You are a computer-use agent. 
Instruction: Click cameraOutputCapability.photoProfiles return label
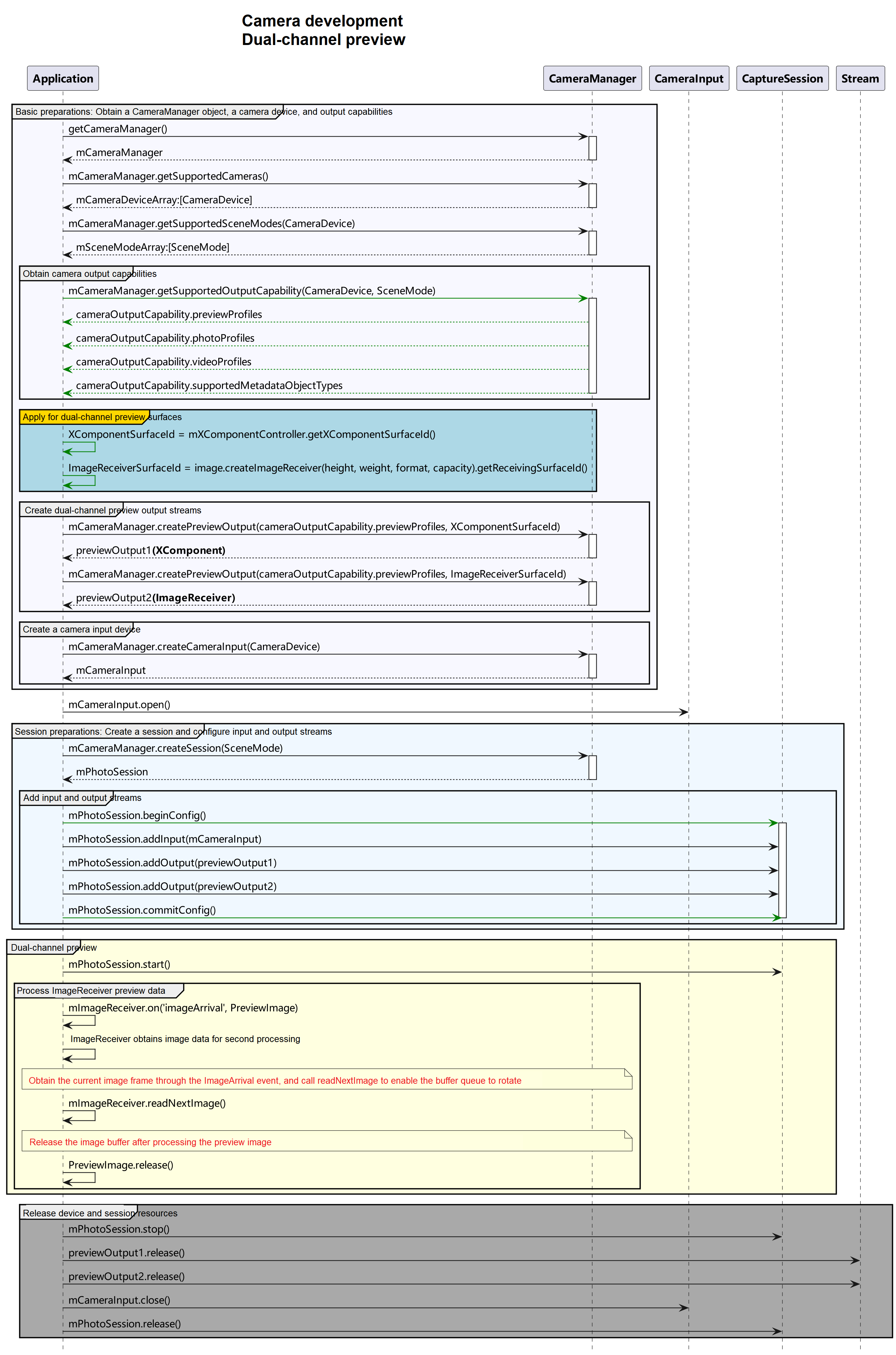pos(165,338)
